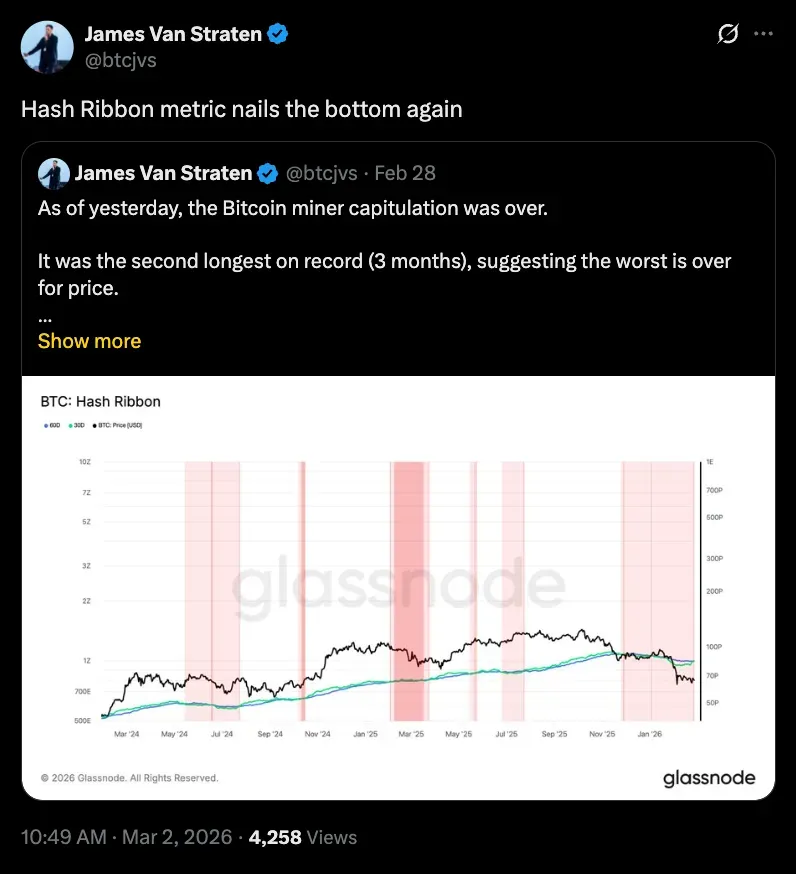Click @btcjvs handle in quoted tweet header
This screenshot has height=874, width=796.
click(x=322, y=172)
